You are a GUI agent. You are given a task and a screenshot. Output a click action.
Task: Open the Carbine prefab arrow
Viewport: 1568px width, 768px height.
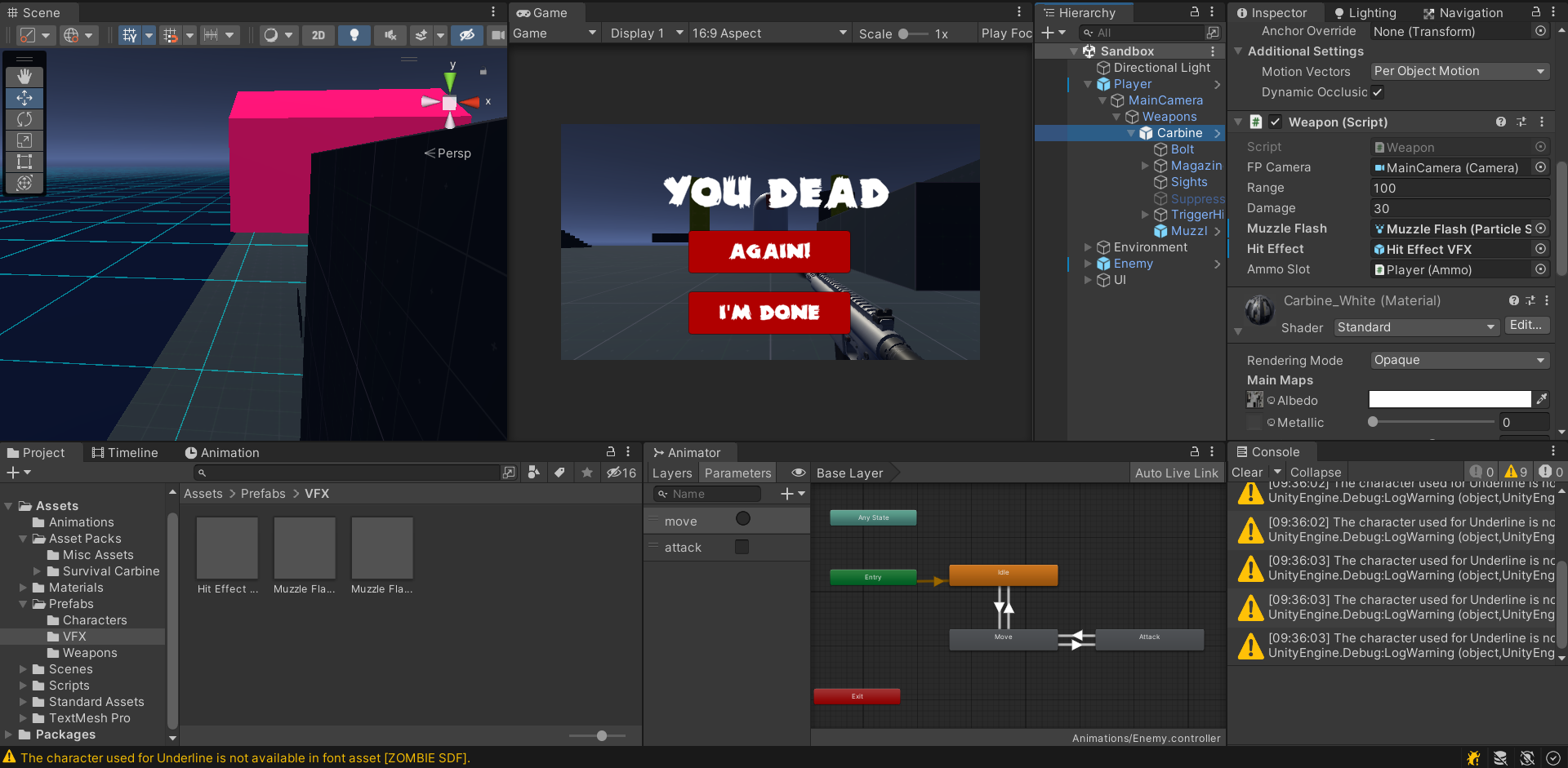[x=1218, y=133]
